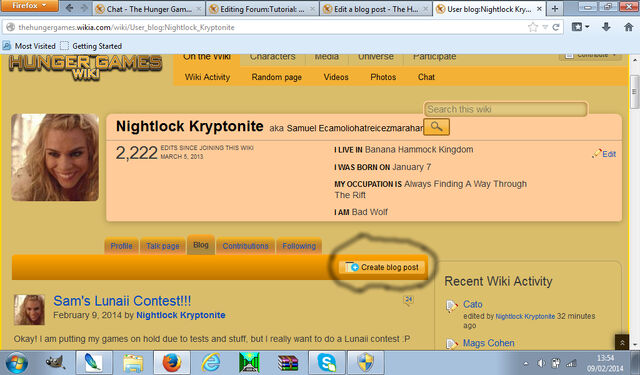
Task: Open the bookmarks menu icon
Action: (x=580, y=27)
